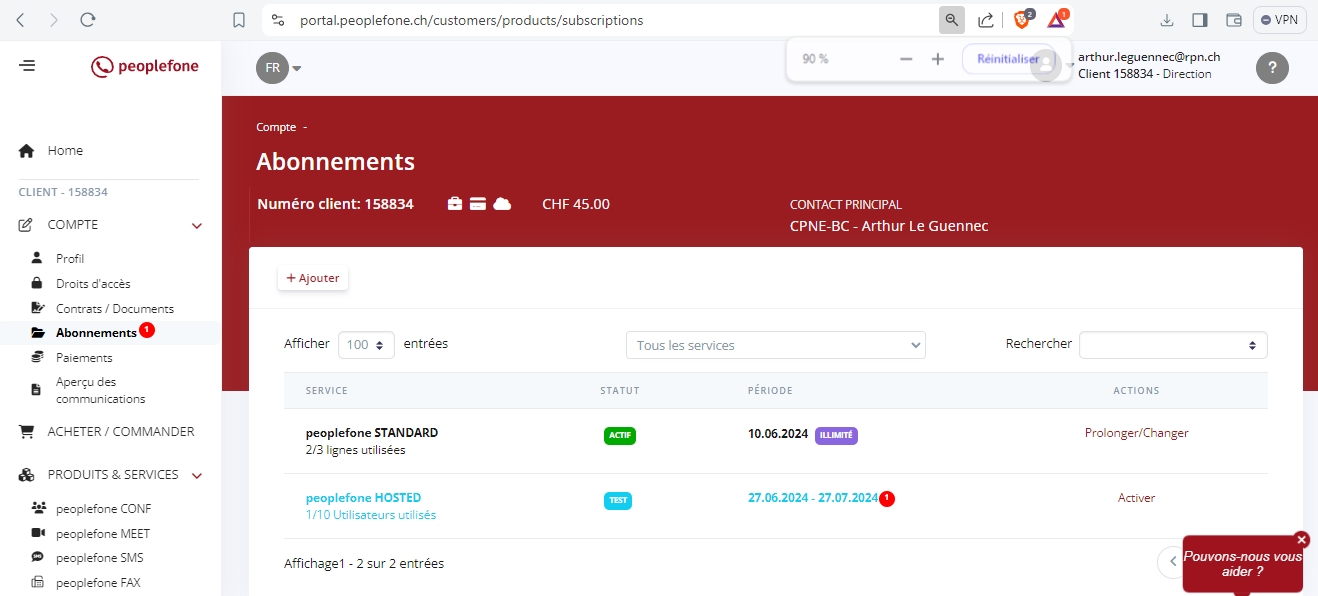Click the red notification badge beside 27.07.2024
This screenshot has width=1318, height=596.
coord(887,499)
